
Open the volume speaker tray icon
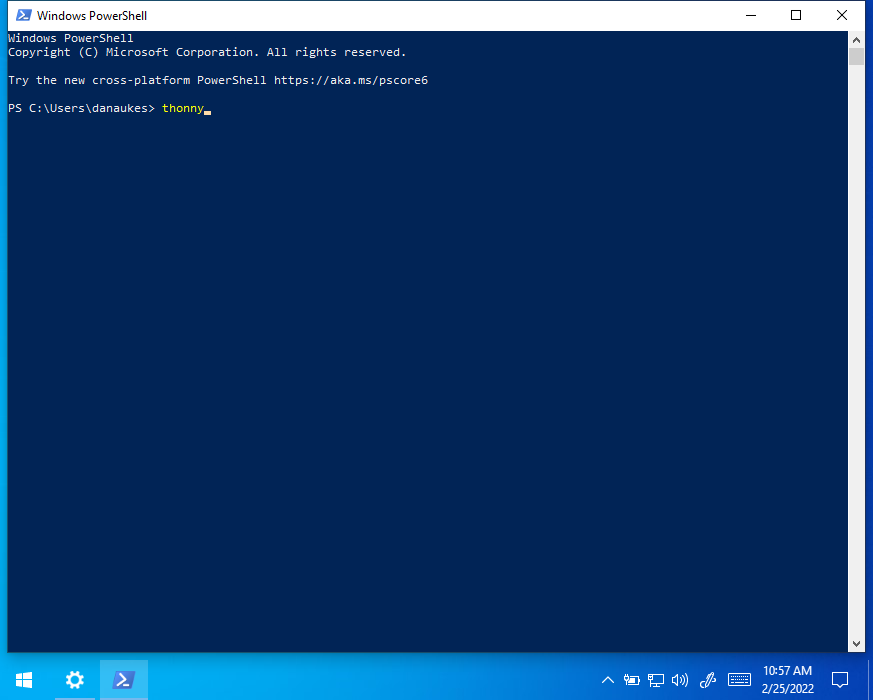680,680
